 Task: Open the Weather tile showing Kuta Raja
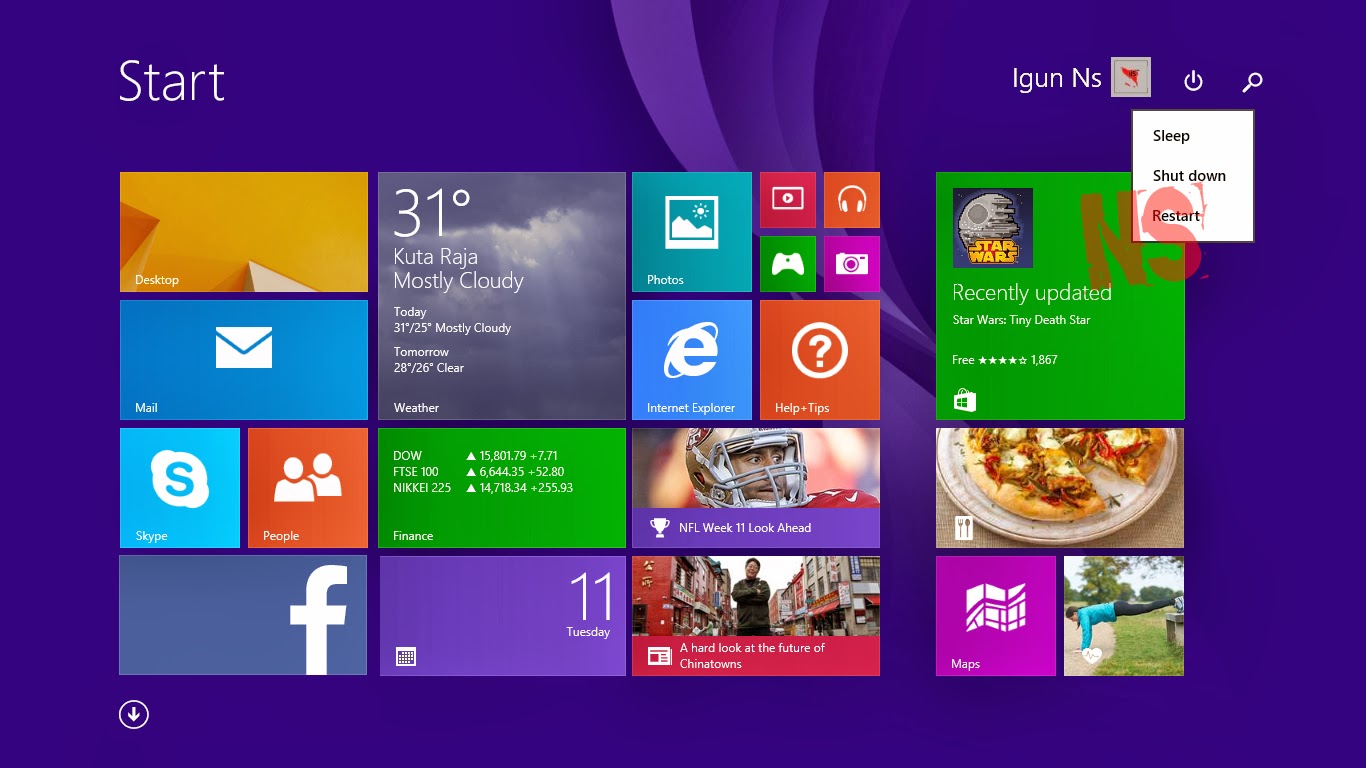tap(502, 296)
